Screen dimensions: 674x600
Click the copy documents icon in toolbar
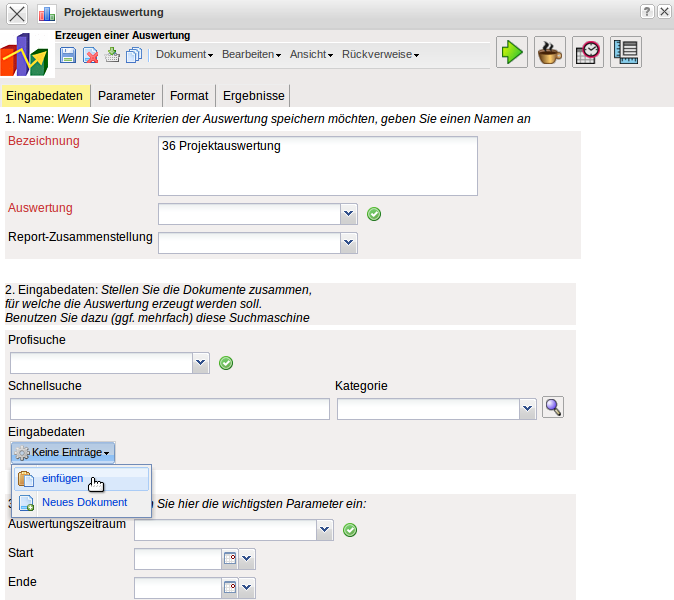[134, 54]
